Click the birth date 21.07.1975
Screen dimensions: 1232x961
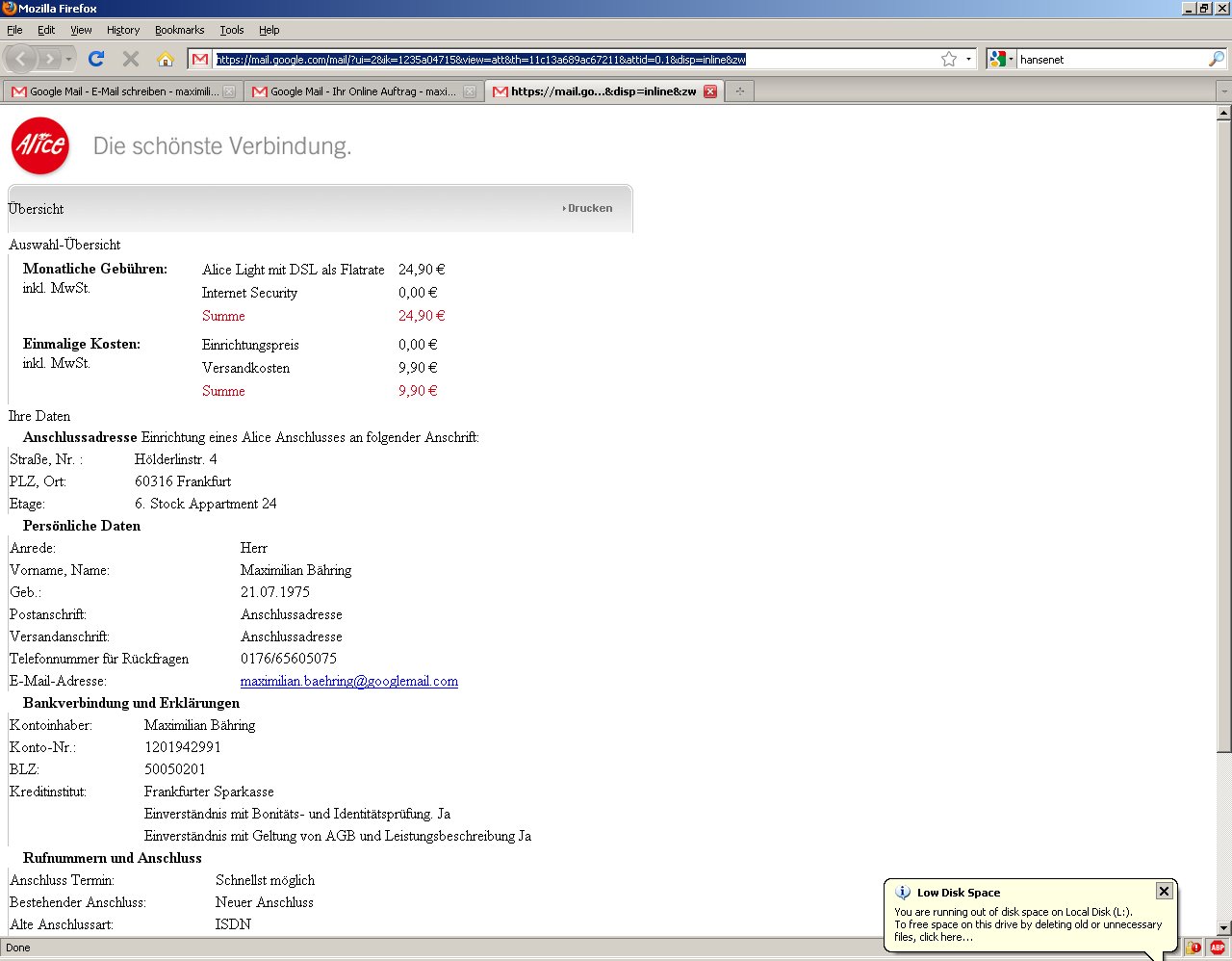(275, 592)
